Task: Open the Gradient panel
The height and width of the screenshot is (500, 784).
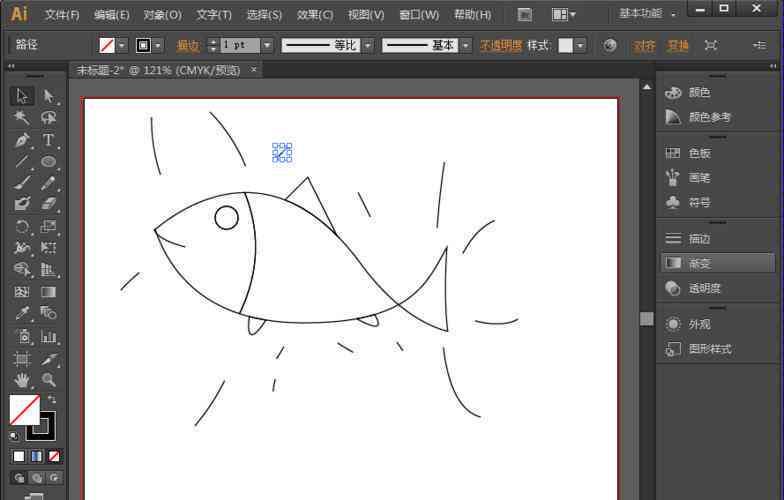Action: (x=718, y=264)
